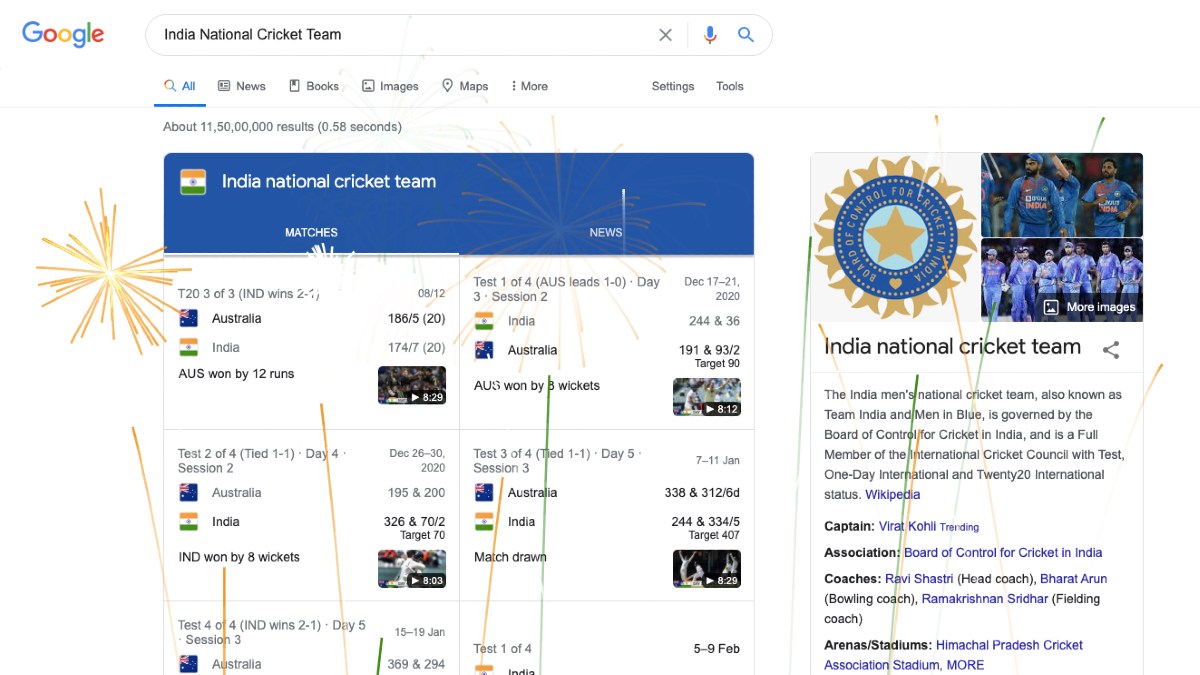Open the Wikipedia link in the description
Image resolution: width=1200 pixels, height=675 pixels.
892,494
